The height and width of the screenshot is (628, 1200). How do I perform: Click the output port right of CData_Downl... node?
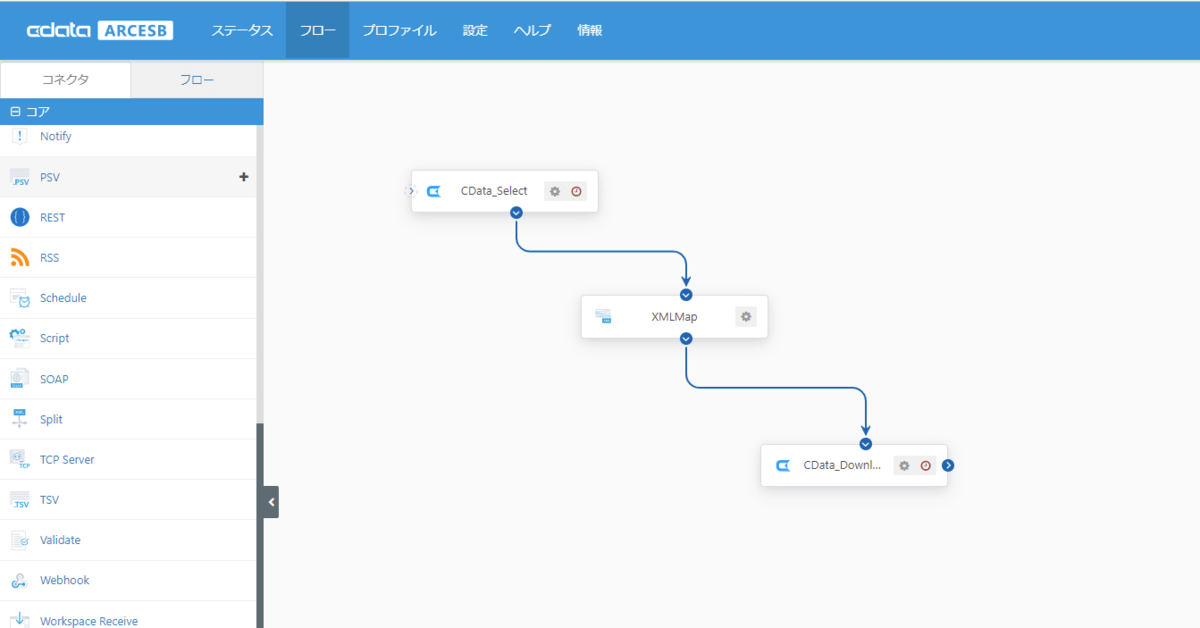(x=948, y=465)
